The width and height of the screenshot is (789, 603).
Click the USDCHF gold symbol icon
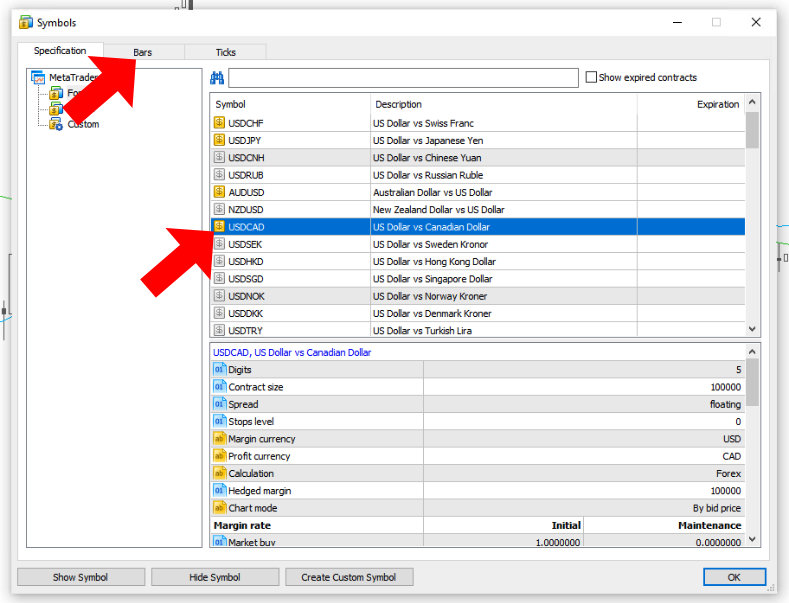[220, 123]
